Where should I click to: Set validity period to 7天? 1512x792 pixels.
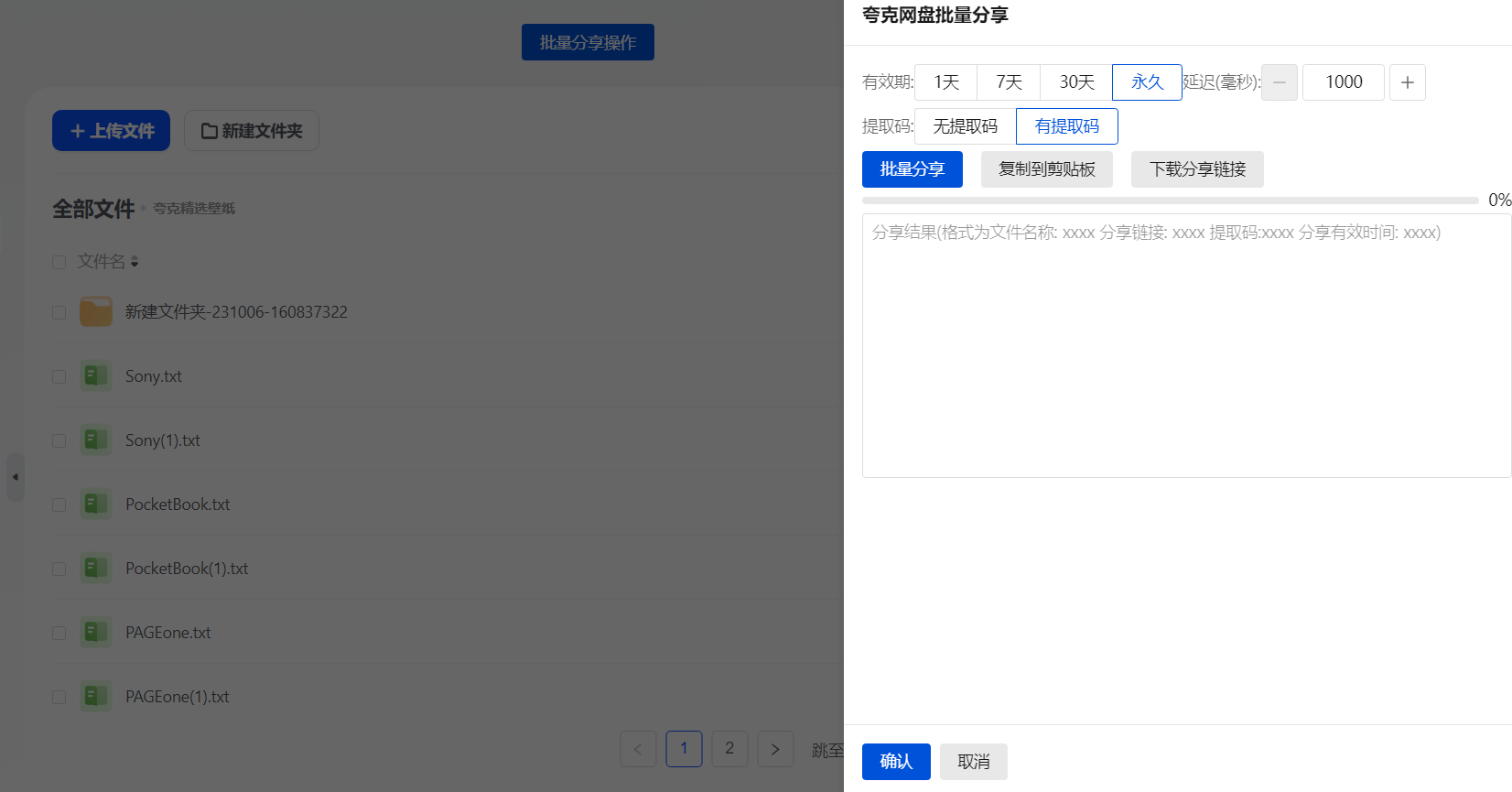click(x=1009, y=82)
